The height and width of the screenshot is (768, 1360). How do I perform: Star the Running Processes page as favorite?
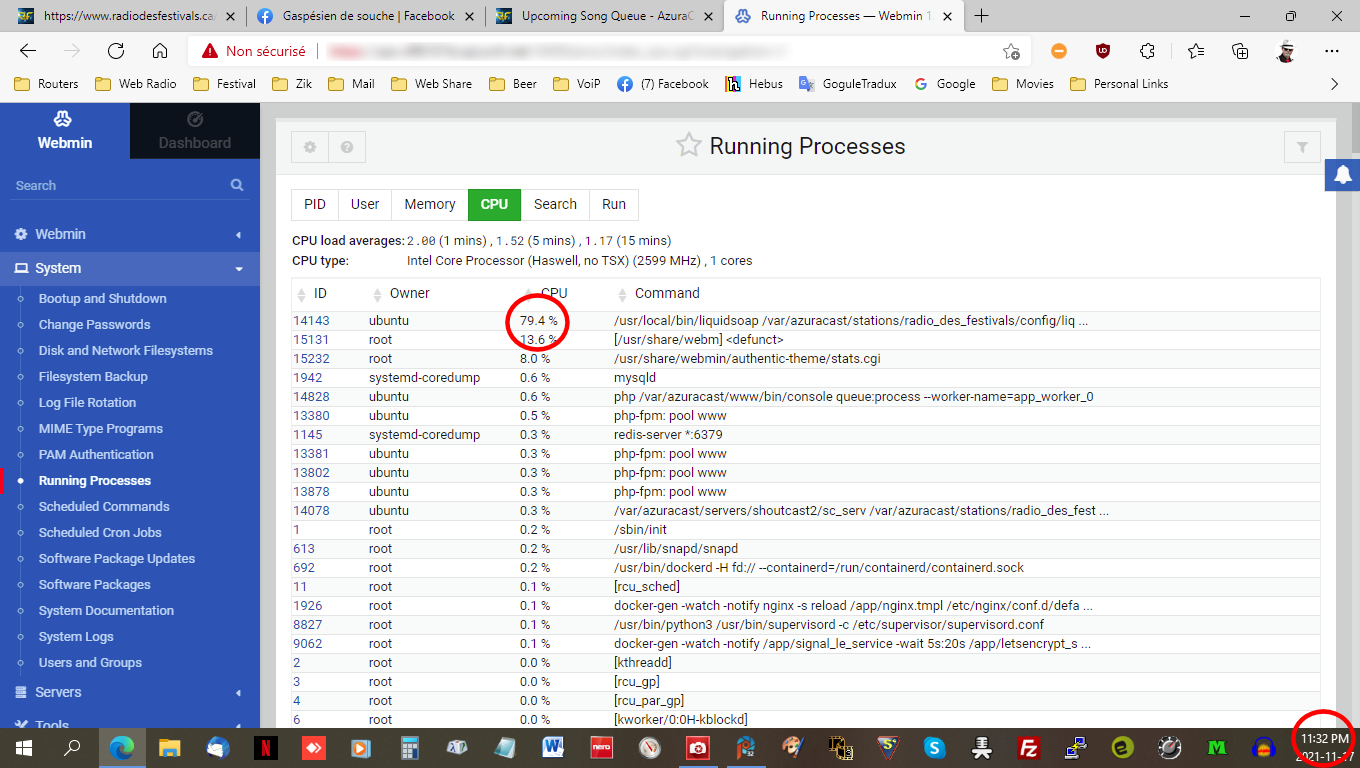point(688,145)
